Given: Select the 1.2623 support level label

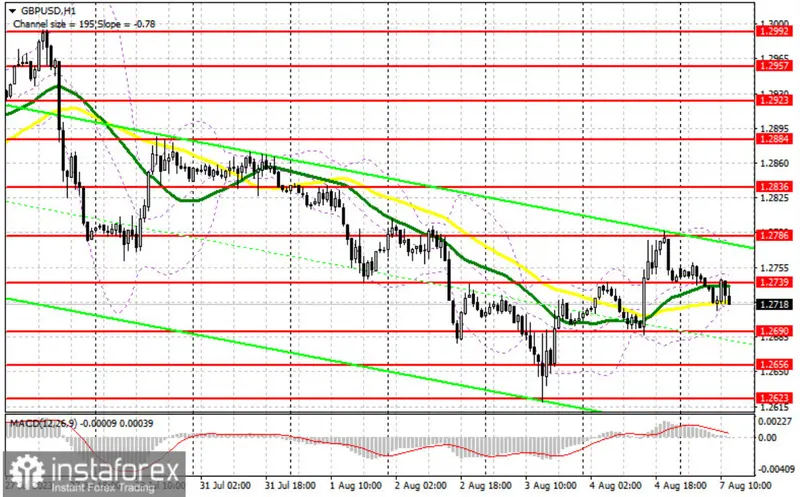Looking at the screenshot, I should point(774,397).
